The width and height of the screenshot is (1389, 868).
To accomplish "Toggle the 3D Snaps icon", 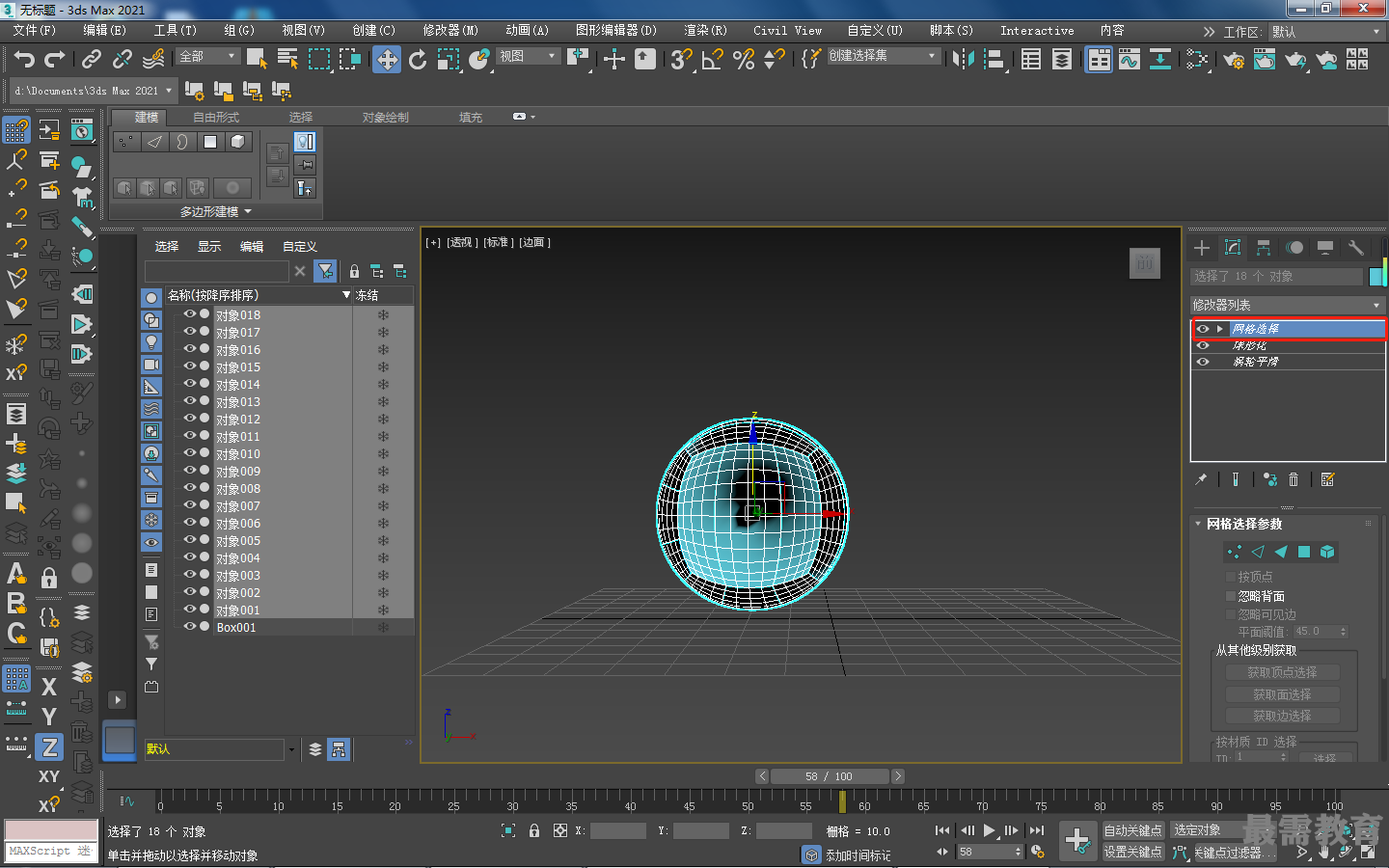I will (682, 60).
